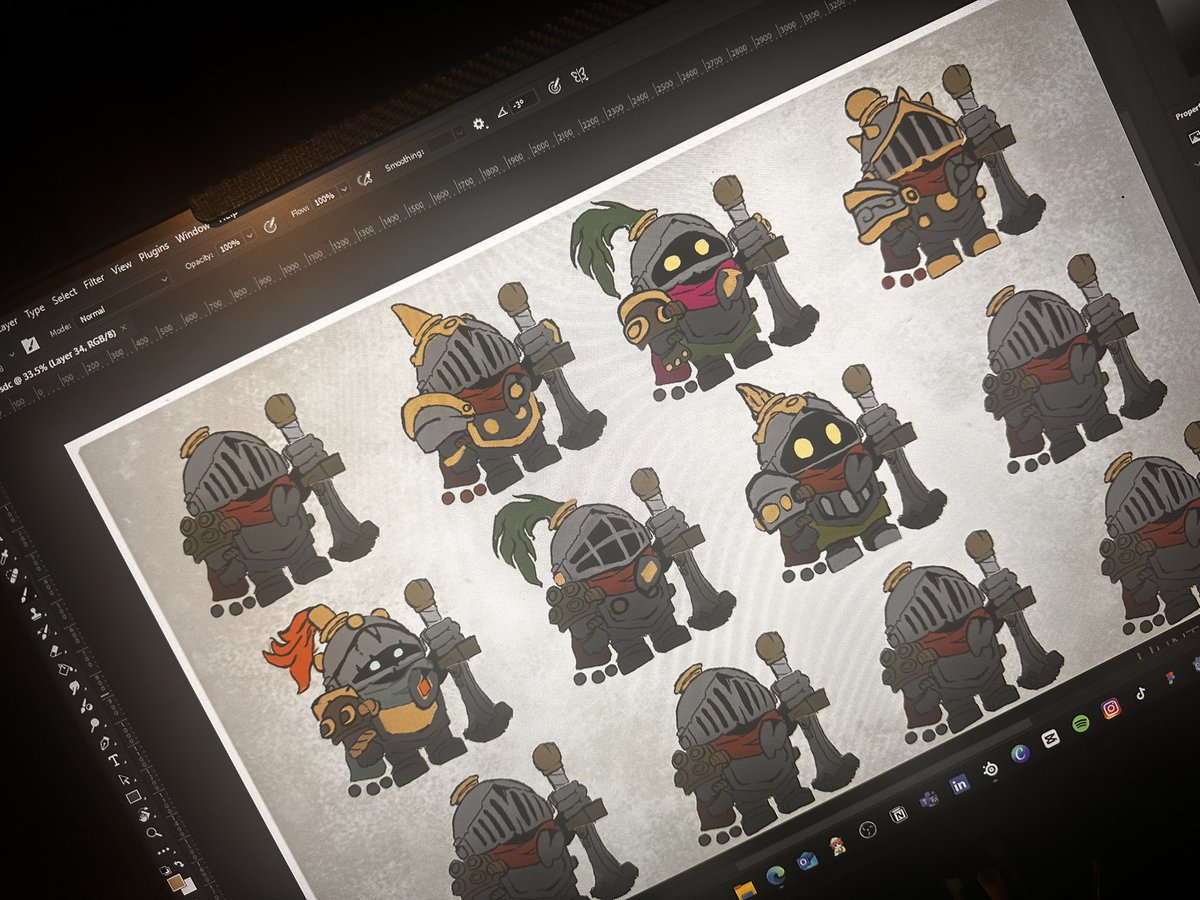The width and height of the screenshot is (1200, 900).
Task: Open the Filter menu
Action: point(94,281)
